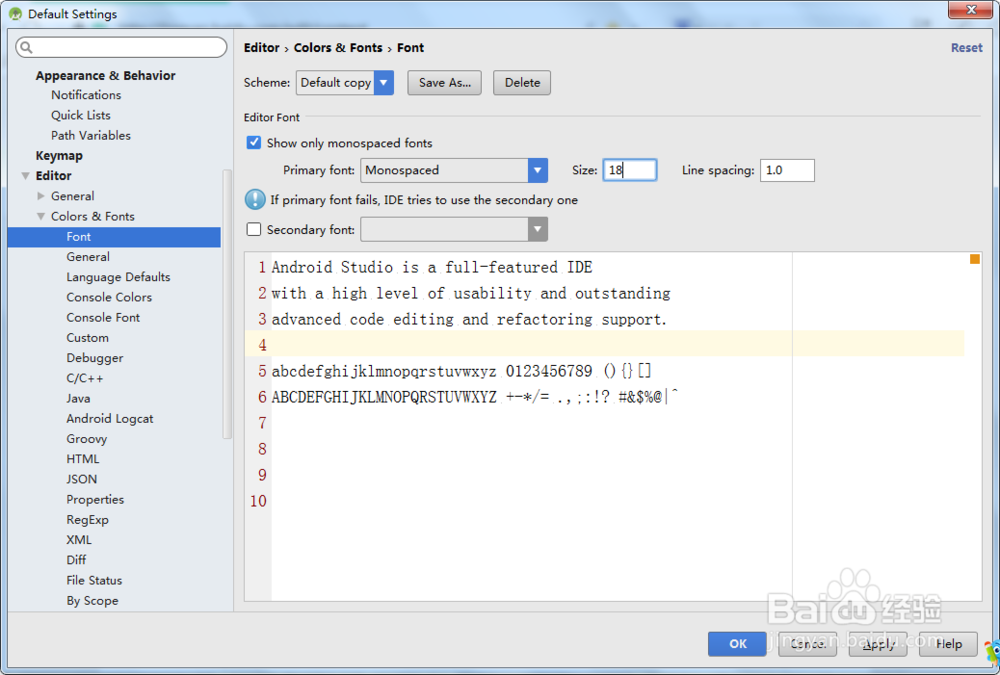Enable the Secondary font checkbox
This screenshot has width=1000, height=675.
coord(253,229)
